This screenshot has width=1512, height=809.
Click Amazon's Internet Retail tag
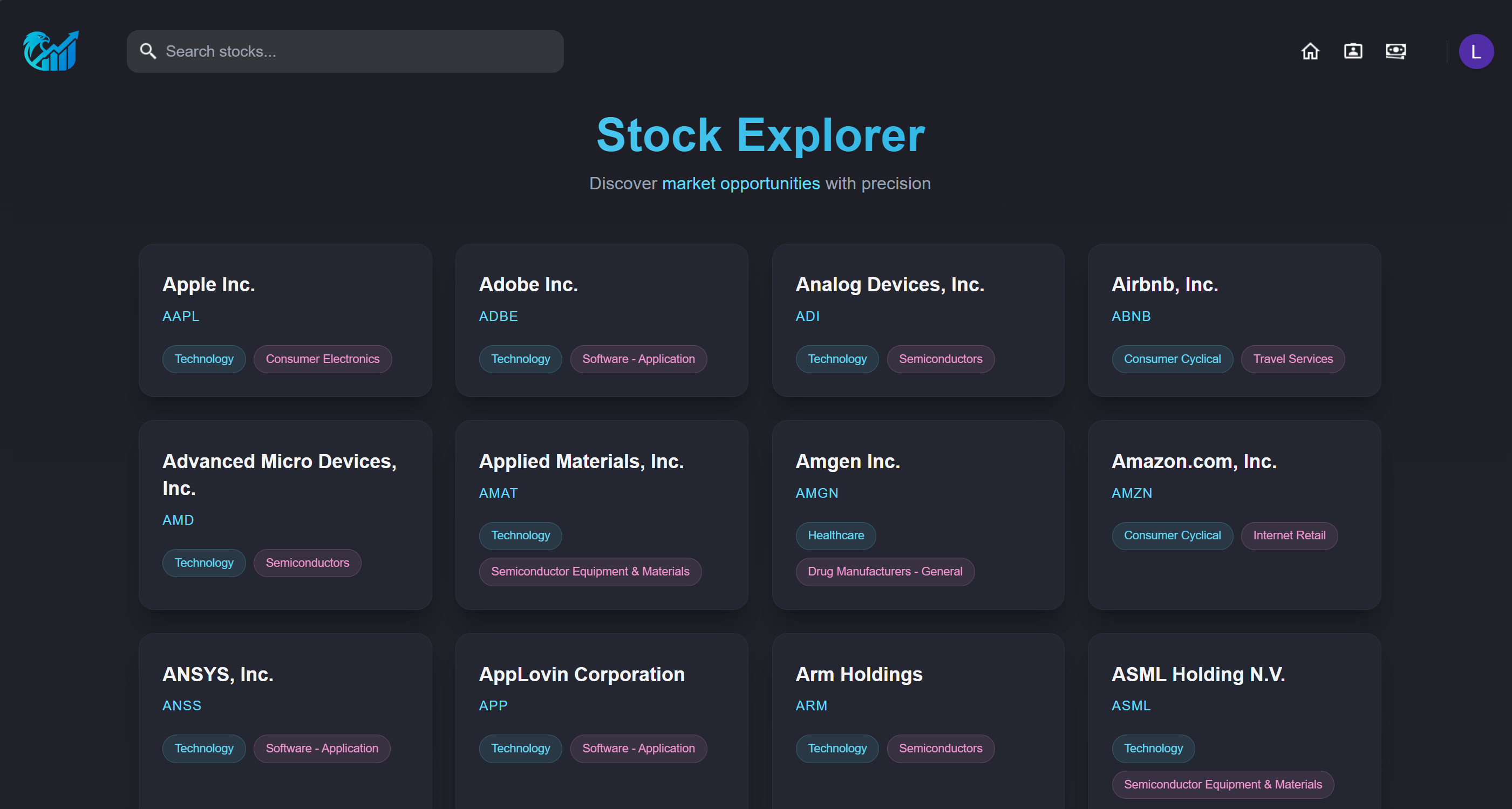1289,536
